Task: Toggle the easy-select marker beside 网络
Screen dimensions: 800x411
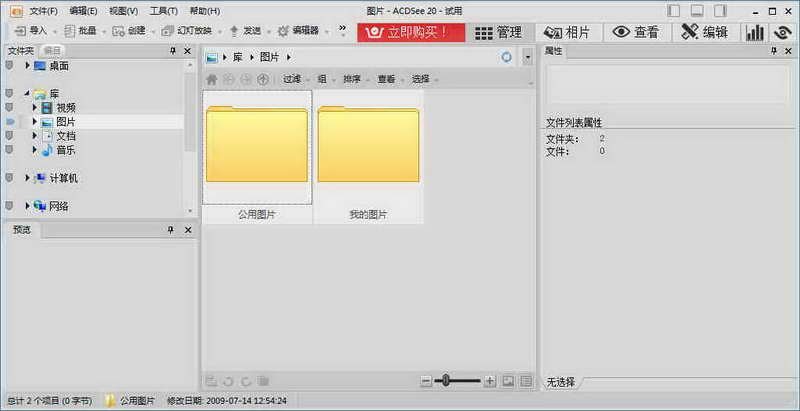Action: coord(9,206)
